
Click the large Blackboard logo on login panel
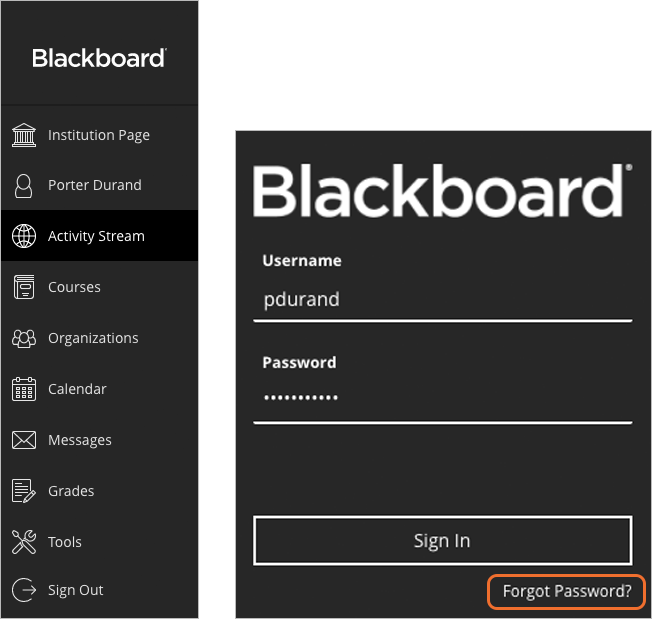(x=442, y=190)
